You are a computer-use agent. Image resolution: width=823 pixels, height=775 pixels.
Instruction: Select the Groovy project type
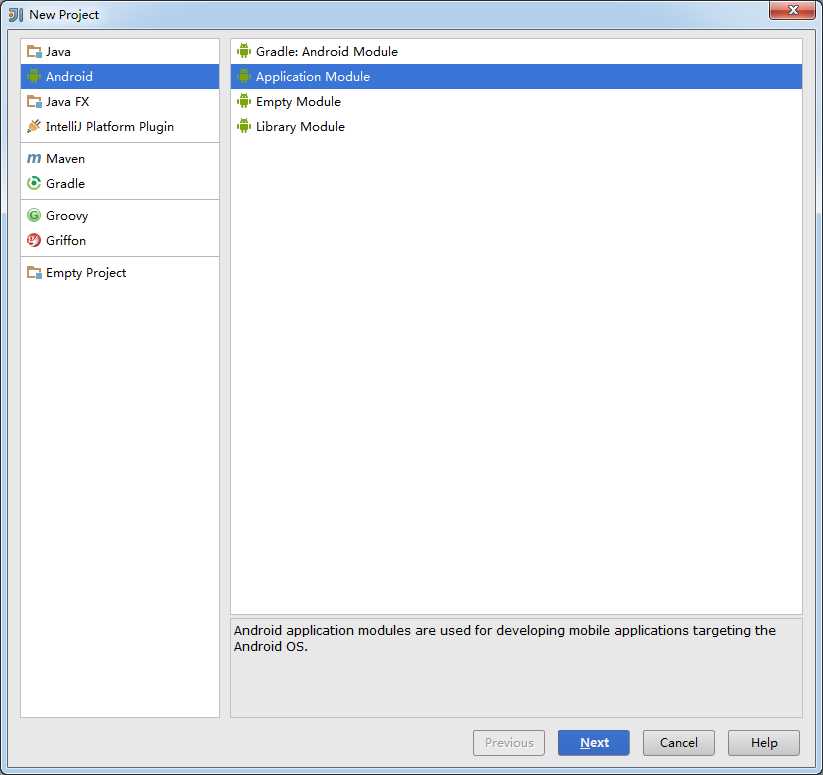coord(120,215)
